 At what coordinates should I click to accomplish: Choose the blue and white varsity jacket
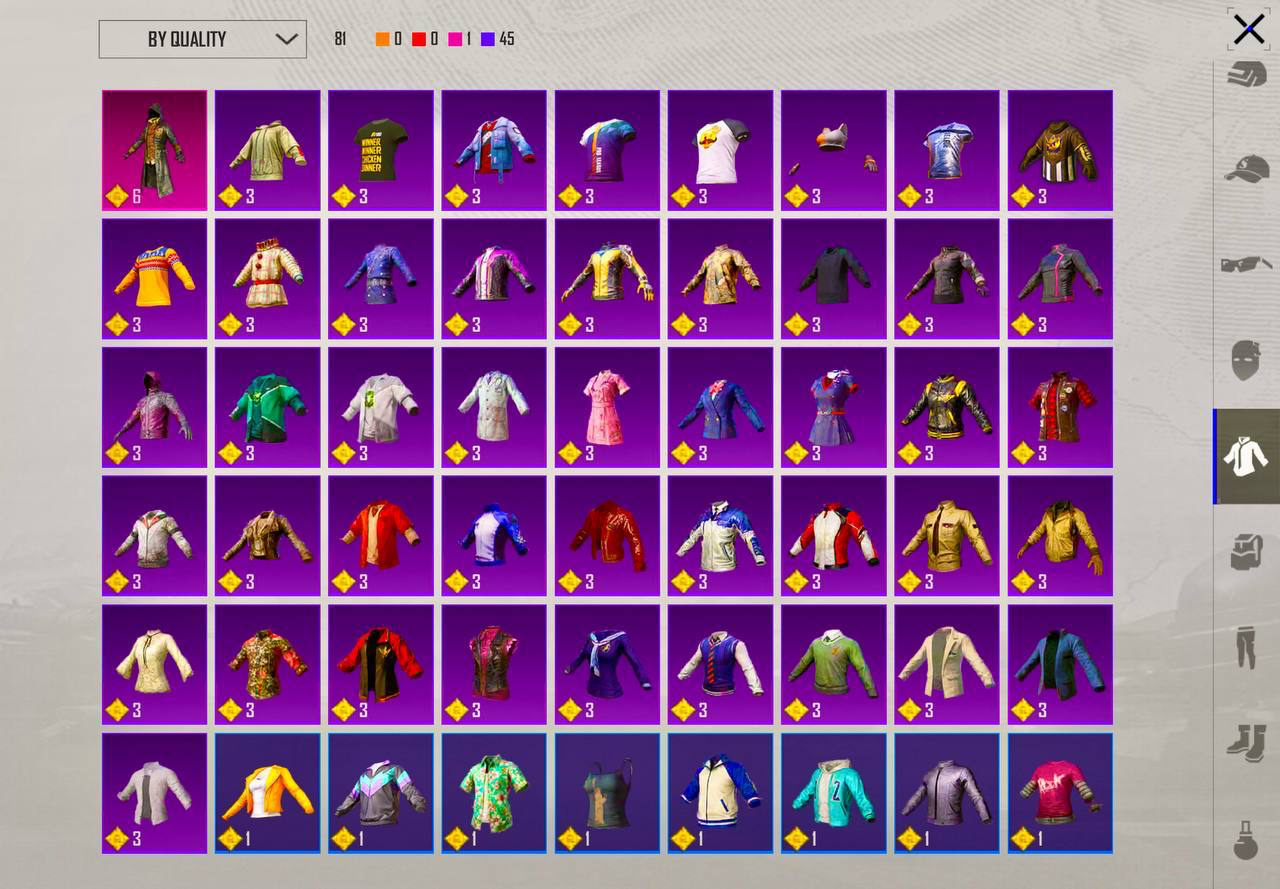click(721, 793)
